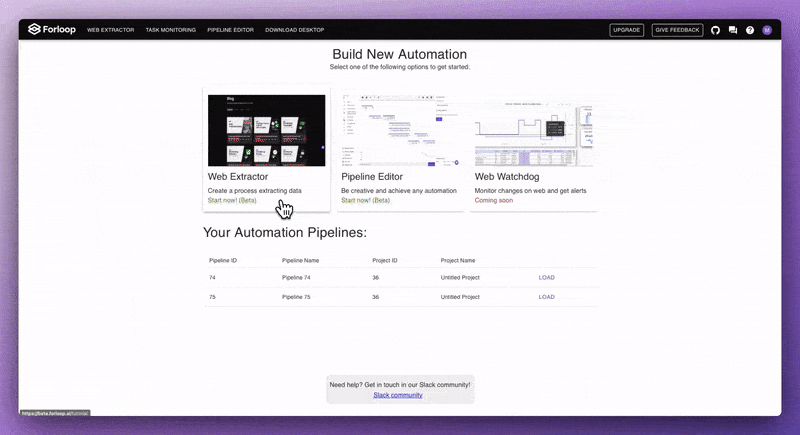Screen dimensions: 800x435
Task: Click Start now under Pipeline Editor
Action: point(365,200)
